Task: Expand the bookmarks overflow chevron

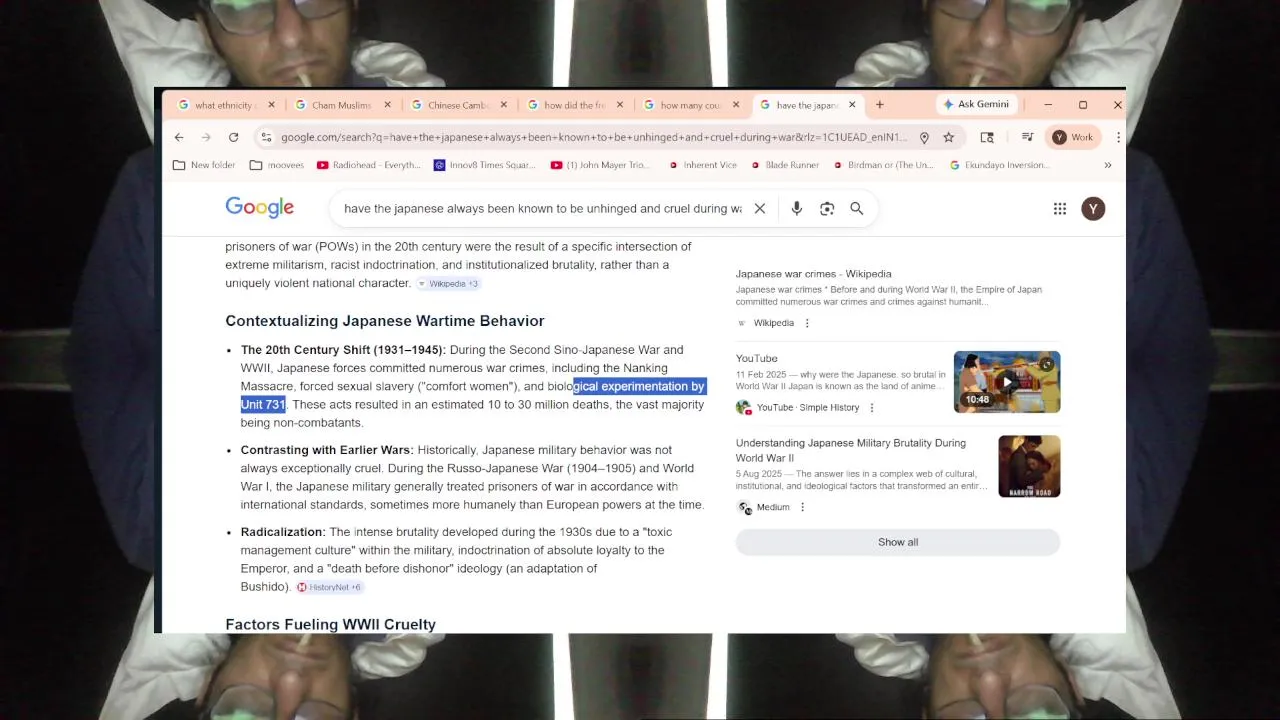Action: (1107, 165)
